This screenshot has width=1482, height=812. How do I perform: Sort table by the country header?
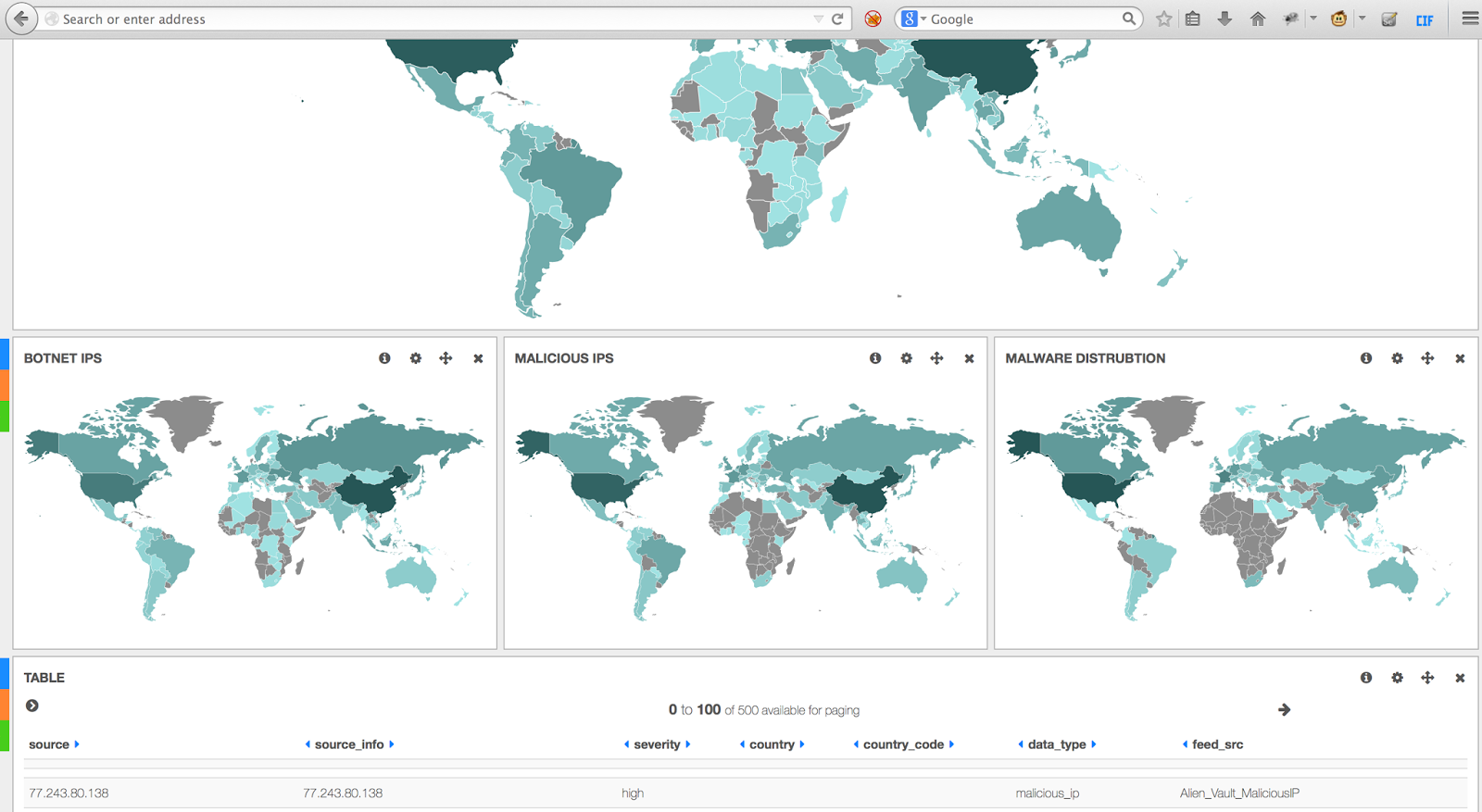[x=772, y=744]
